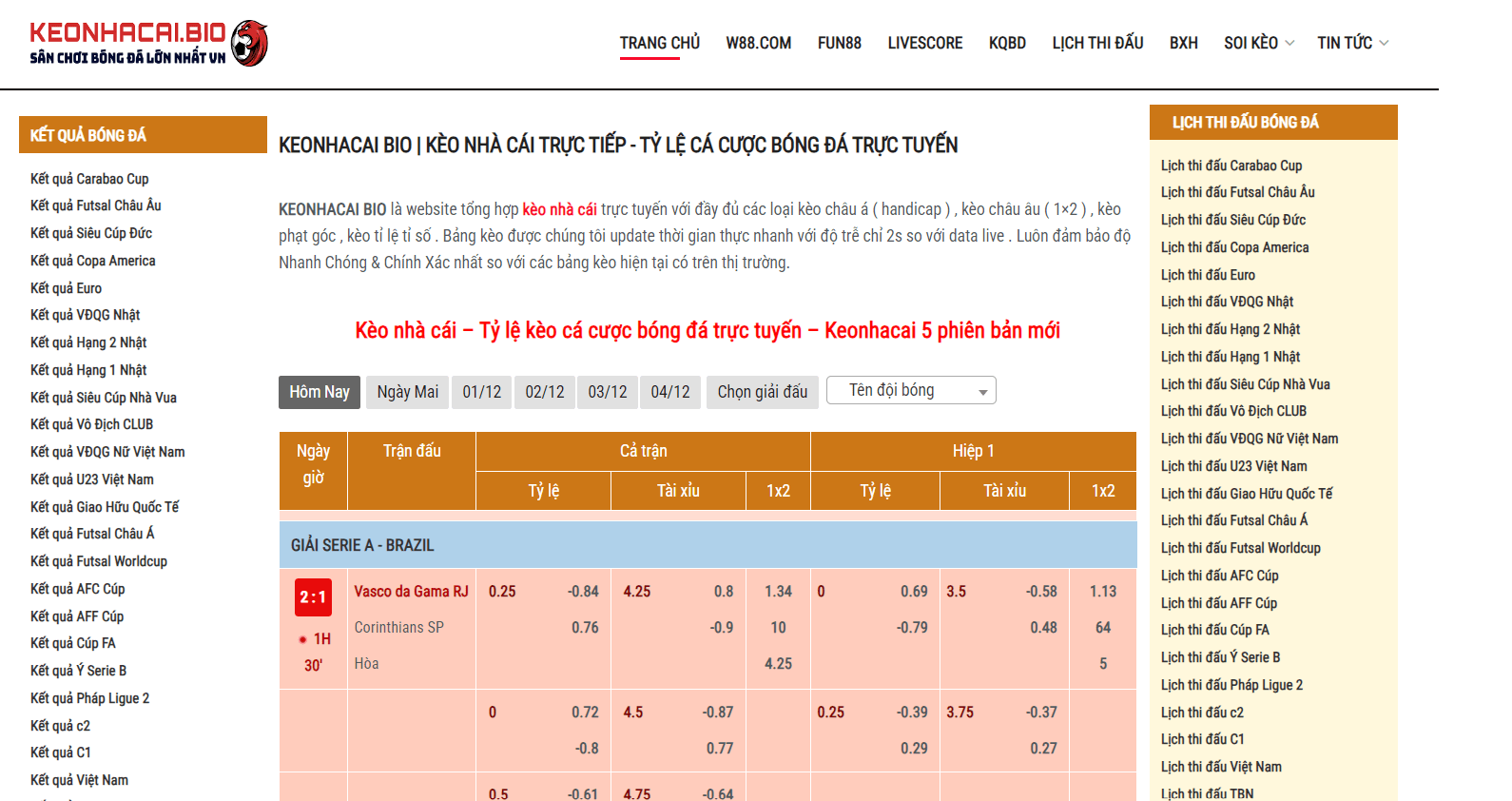
Task: Open Lịch thi đấu VĐQG Nhật link
Action: tap(1228, 302)
